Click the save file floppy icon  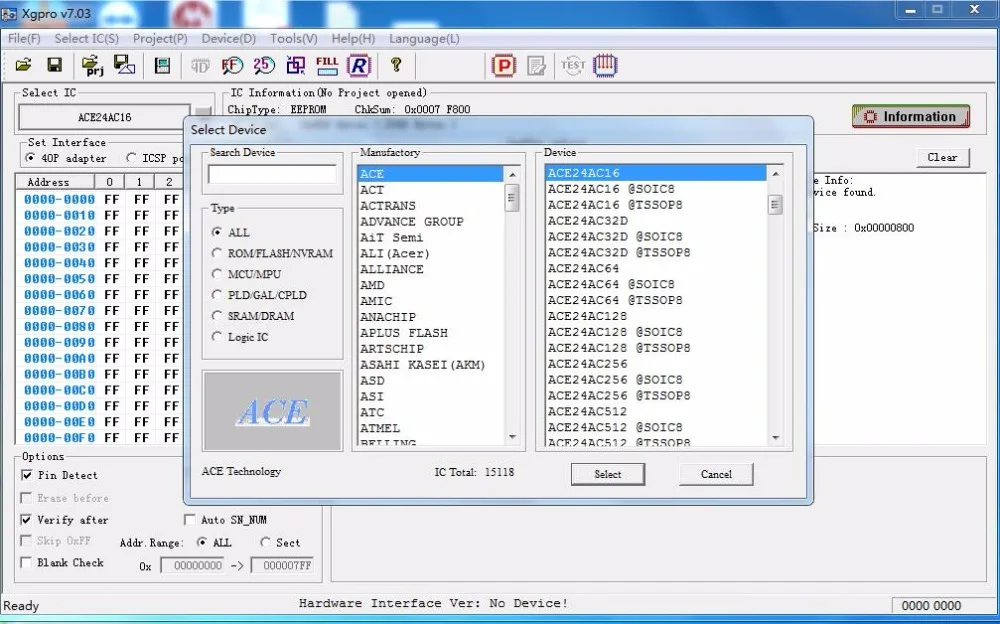coord(55,64)
